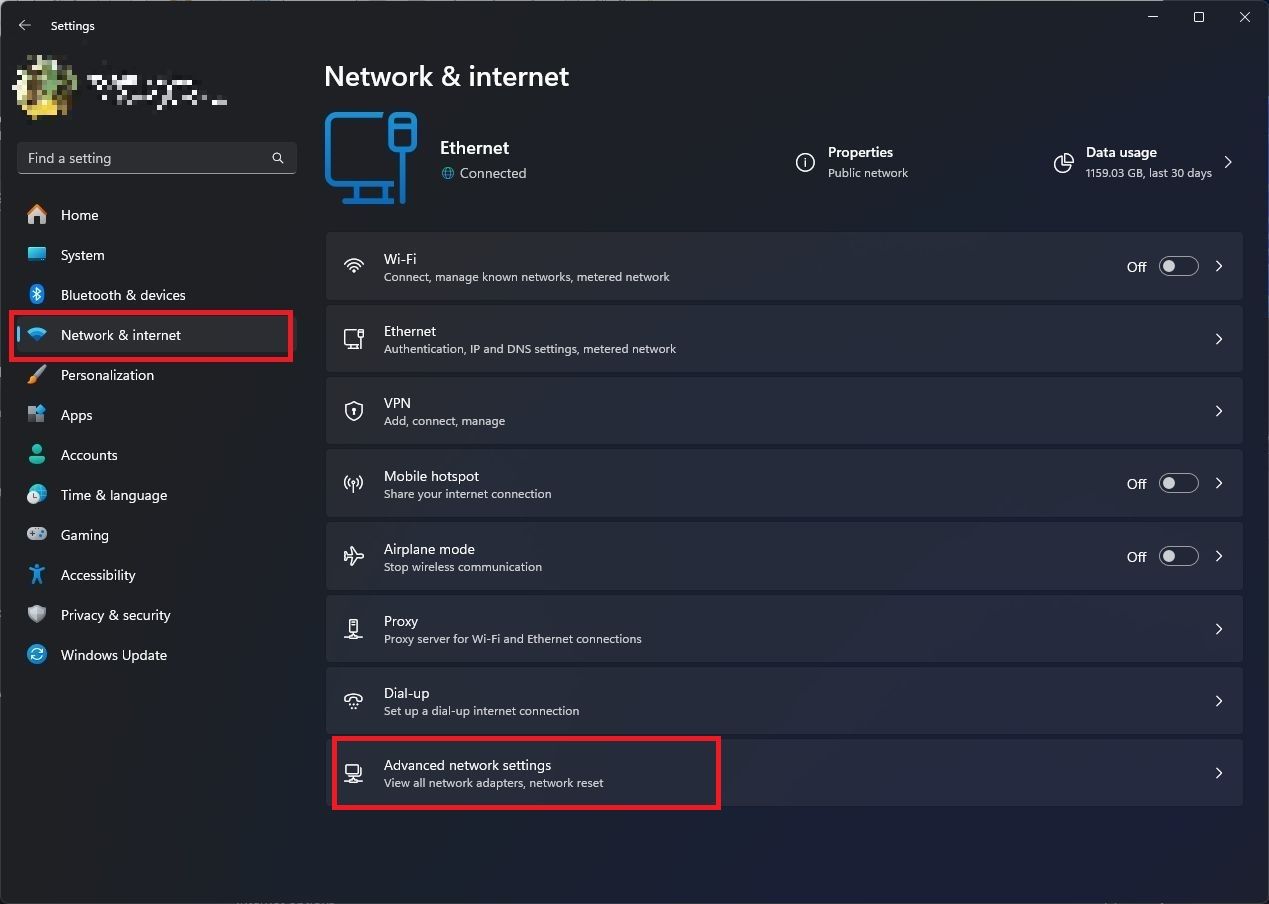
Task: Open Properties for the Public network
Action: click(860, 161)
